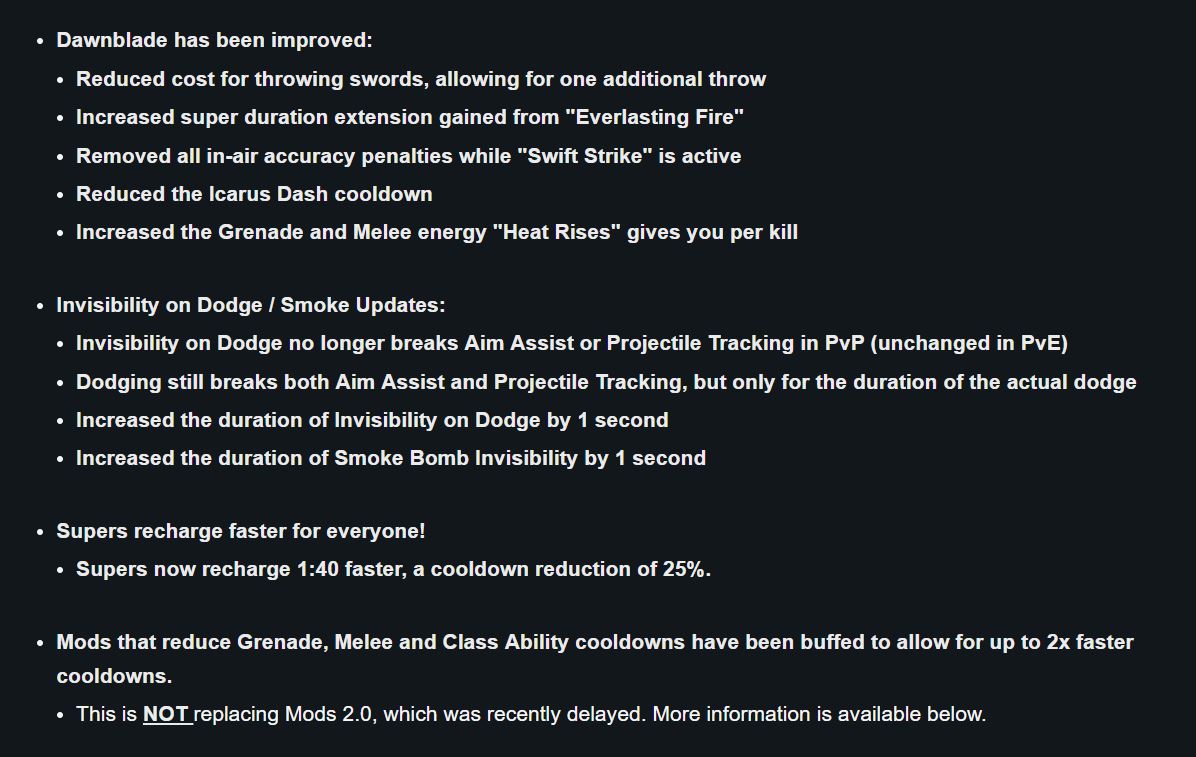1196x757 pixels.
Task: Click the Icarus Dash cooldown line
Action: (254, 194)
